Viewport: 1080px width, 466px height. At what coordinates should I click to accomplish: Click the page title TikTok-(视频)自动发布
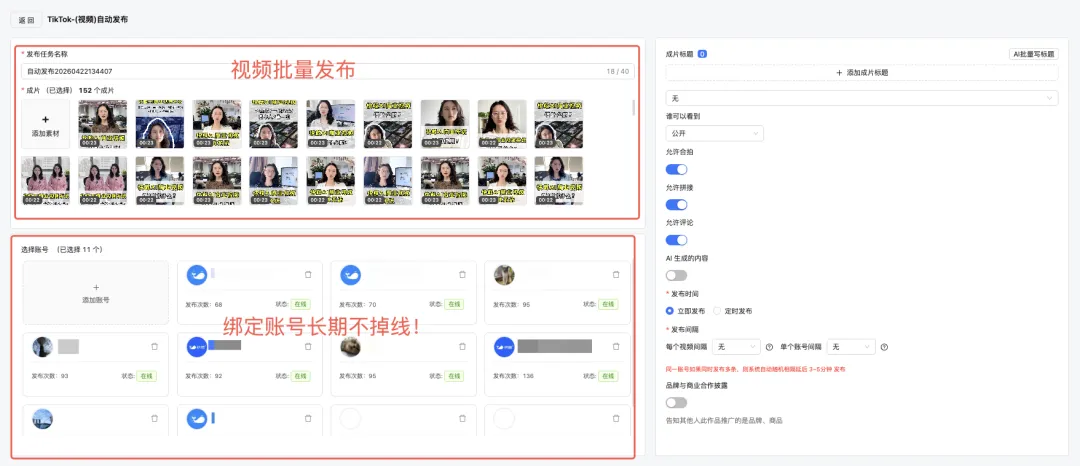[x=87, y=20]
